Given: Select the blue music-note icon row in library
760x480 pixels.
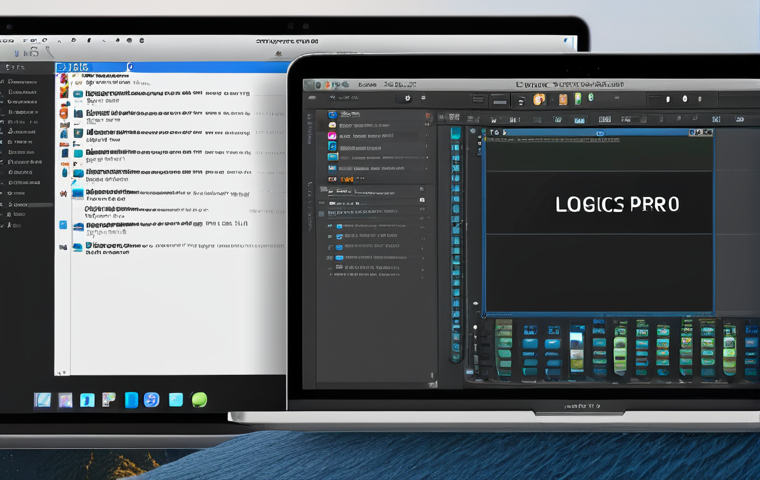Looking at the screenshot, I should (x=373, y=147).
